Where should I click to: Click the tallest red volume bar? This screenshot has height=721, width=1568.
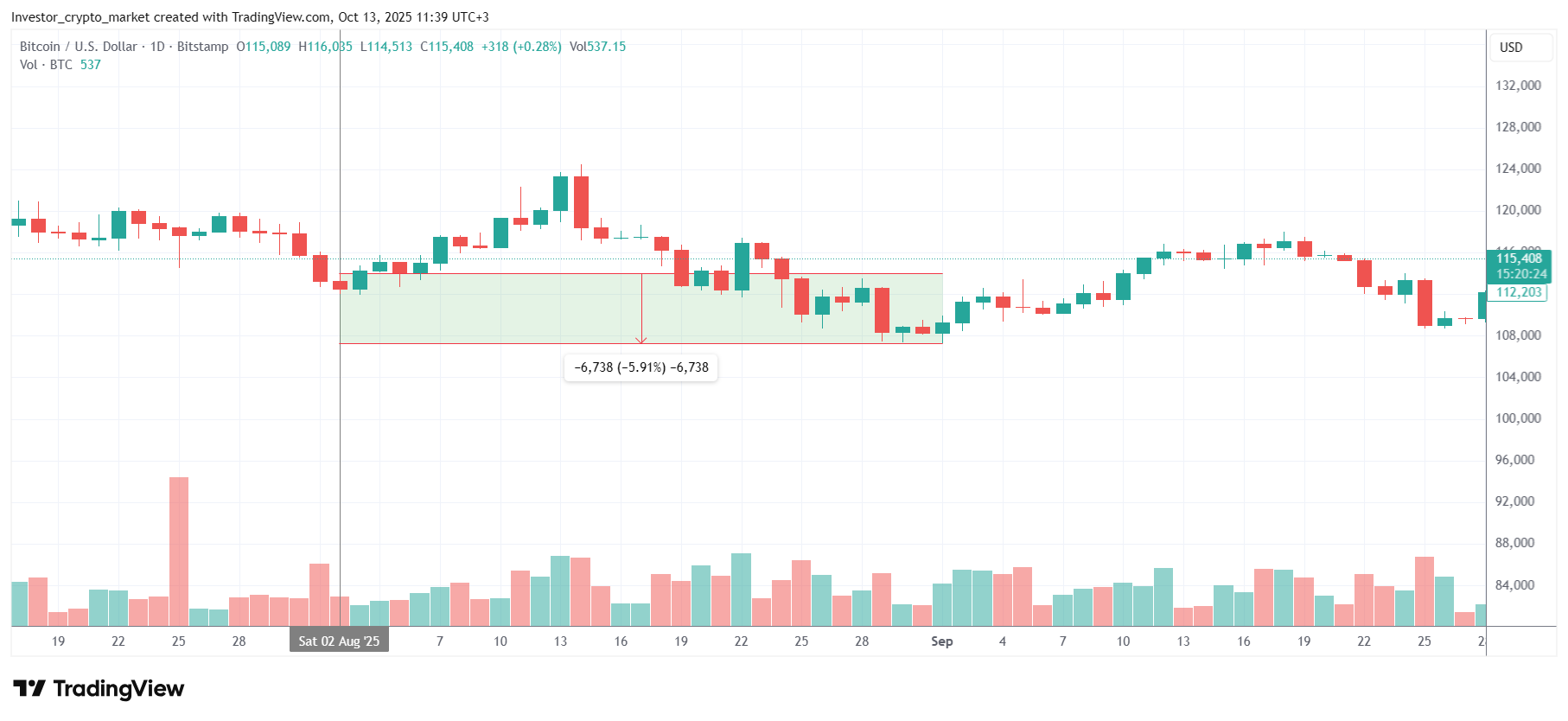(179, 551)
